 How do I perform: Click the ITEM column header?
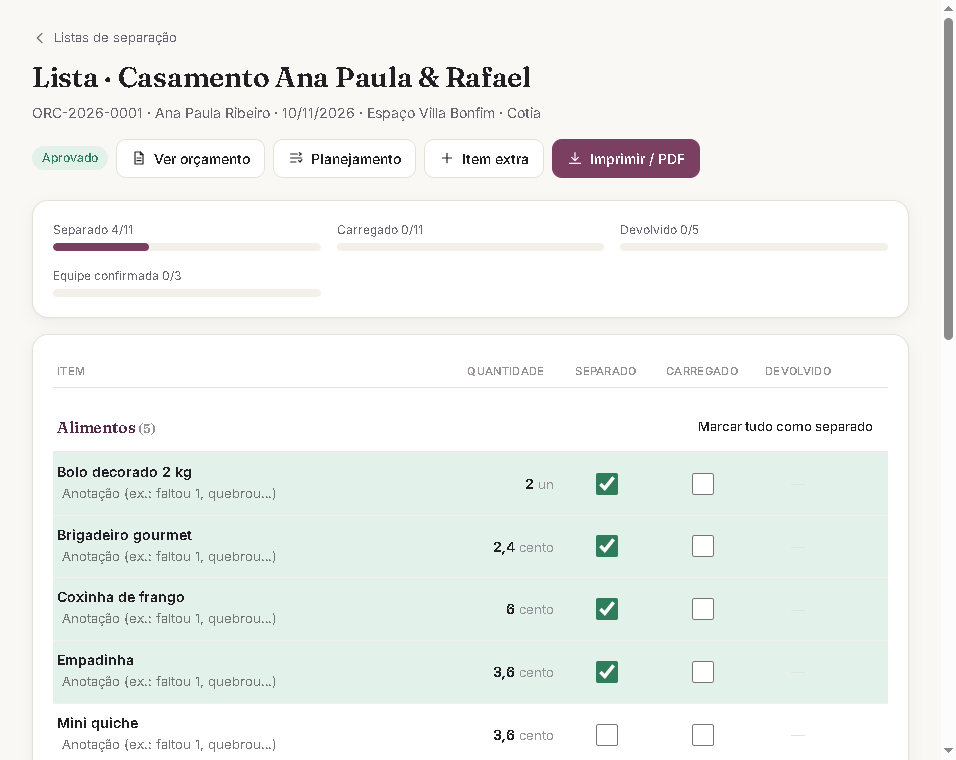(x=71, y=371)
